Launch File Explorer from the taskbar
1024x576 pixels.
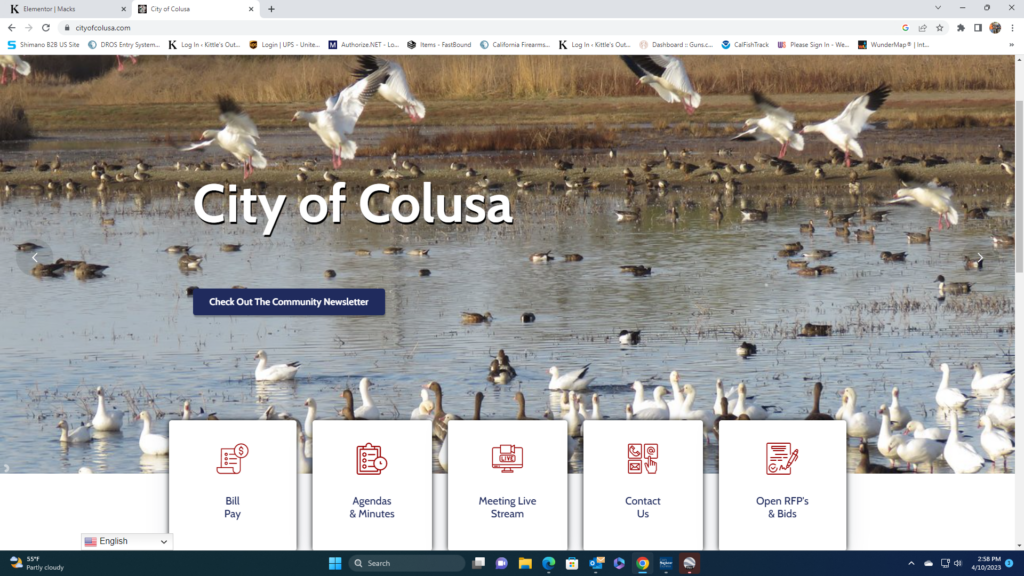pos(525,563)
